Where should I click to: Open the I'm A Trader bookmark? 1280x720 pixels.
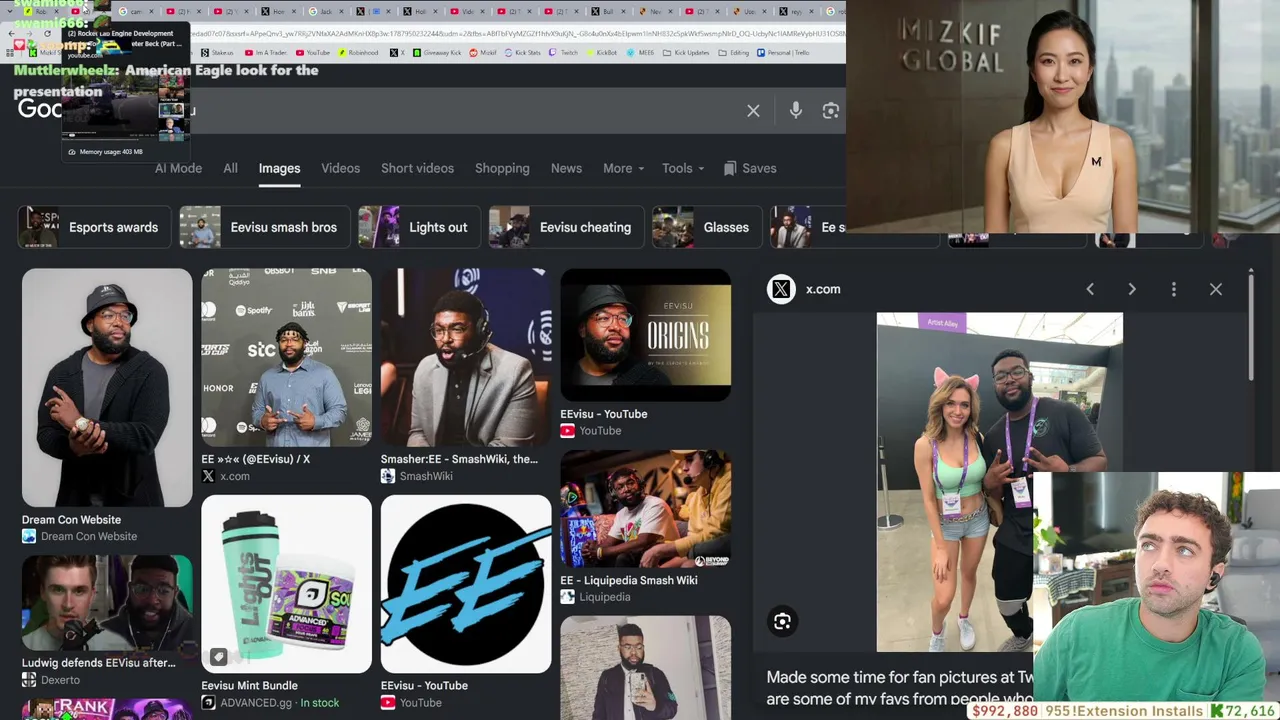pos(264,53)
